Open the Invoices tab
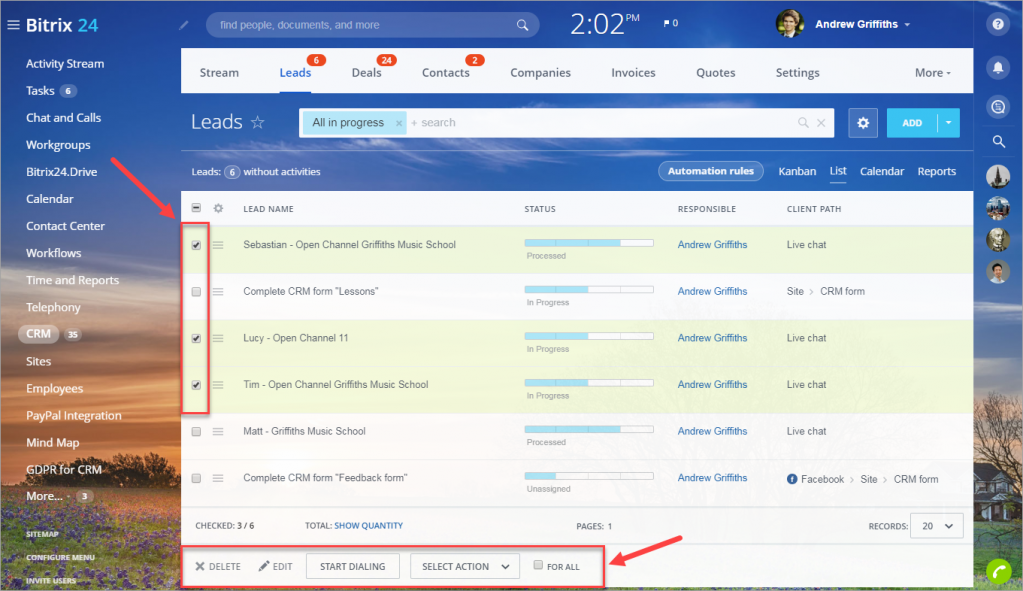1023x591 pixels. tap(633, 73)
